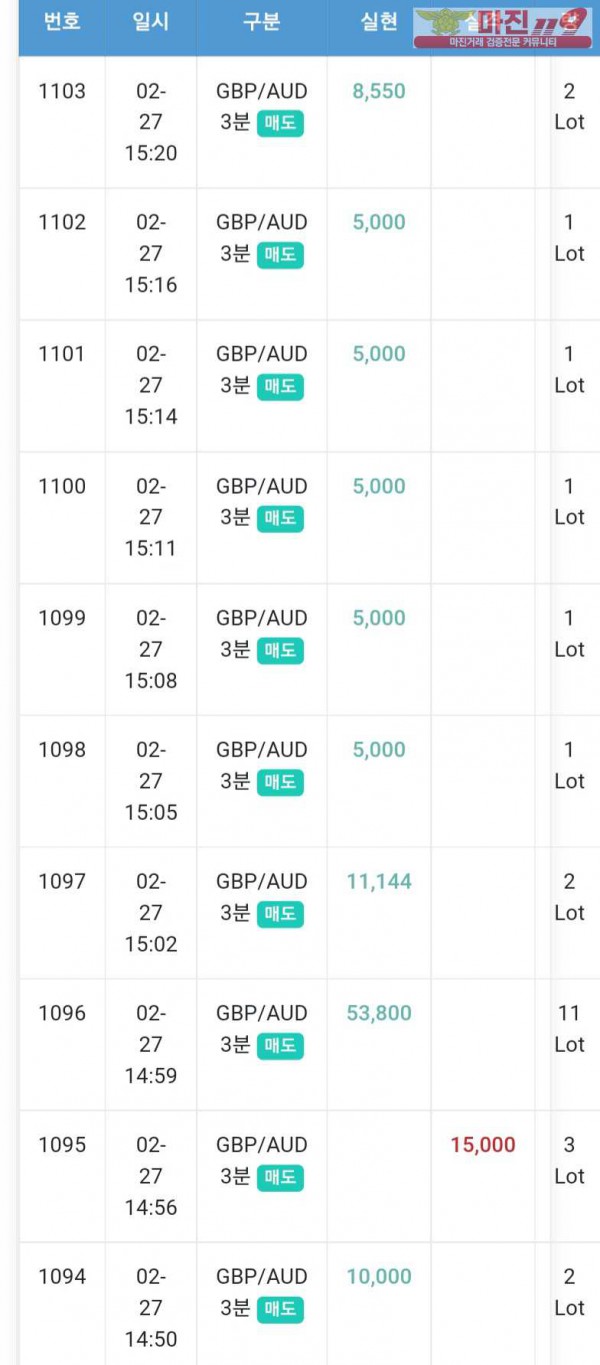600x1365 pixels.
Task: Click the watermark logo at top right
Action: (502, 28)
